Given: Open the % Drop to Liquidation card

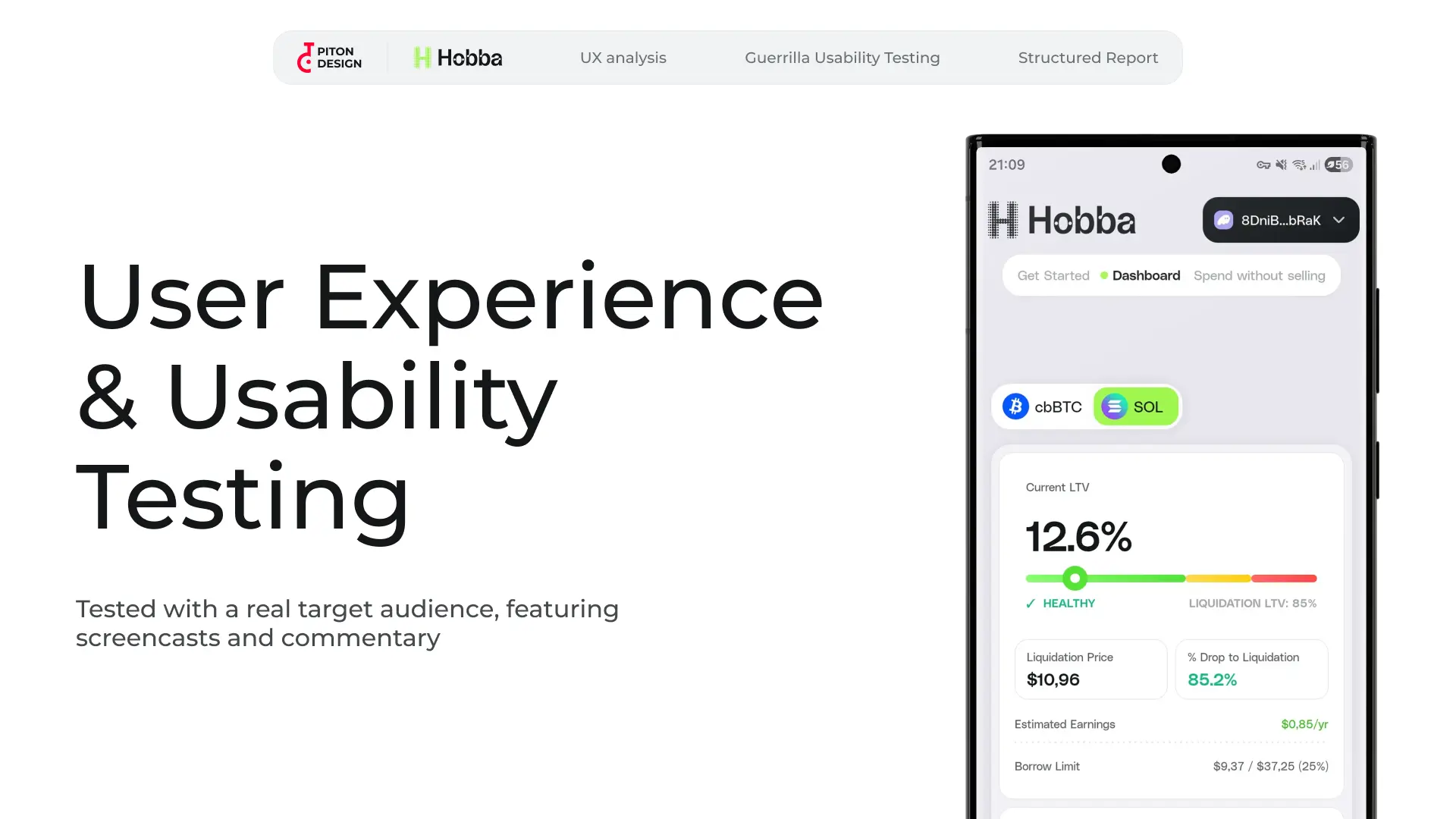Looking at the screenshot, I should click(x=1252, y=669).
